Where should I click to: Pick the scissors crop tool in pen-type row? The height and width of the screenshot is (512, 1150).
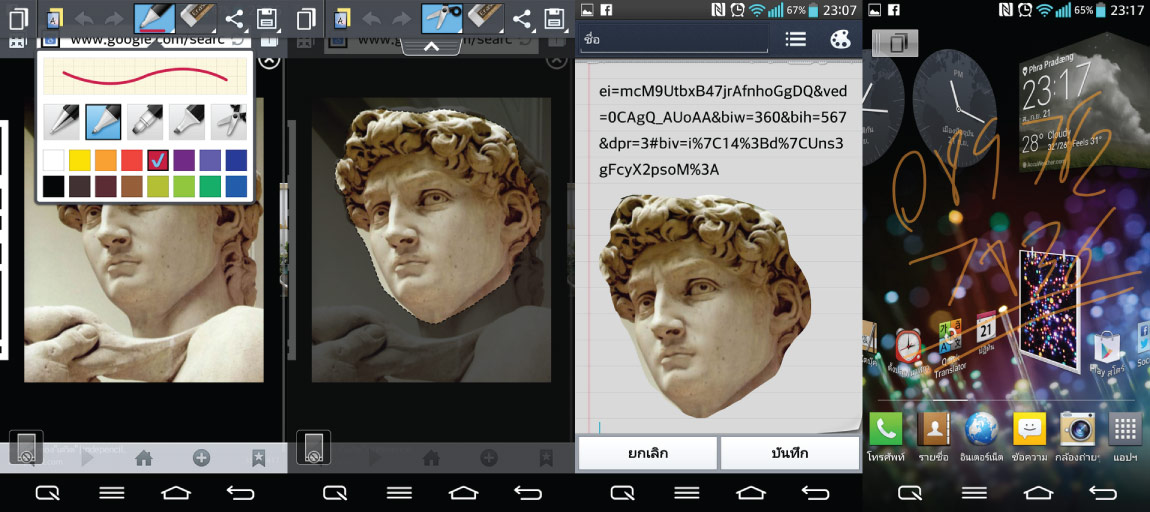point(228,121)
